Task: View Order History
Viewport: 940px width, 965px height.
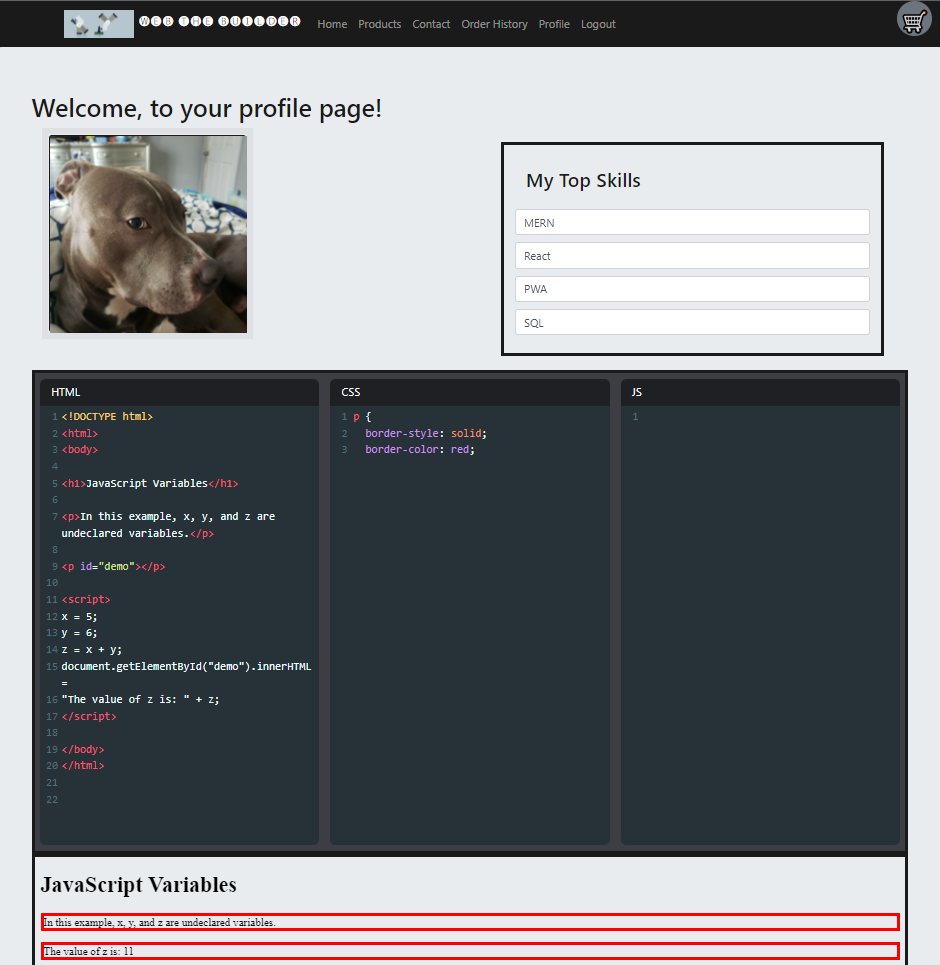Action: [494, 24]
